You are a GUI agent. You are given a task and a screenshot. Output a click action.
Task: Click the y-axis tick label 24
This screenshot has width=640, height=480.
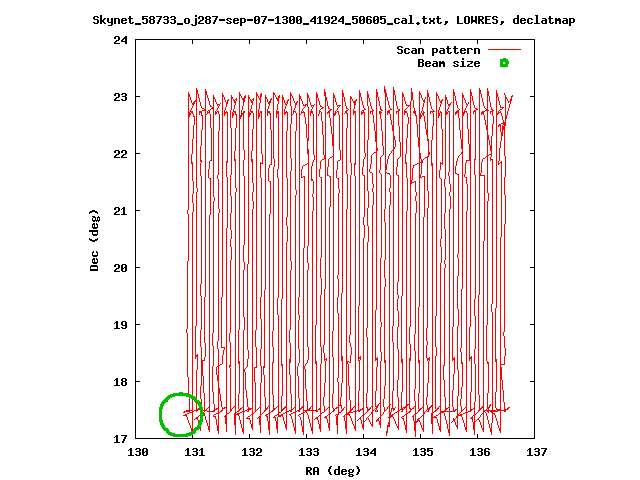coord(120,40)
